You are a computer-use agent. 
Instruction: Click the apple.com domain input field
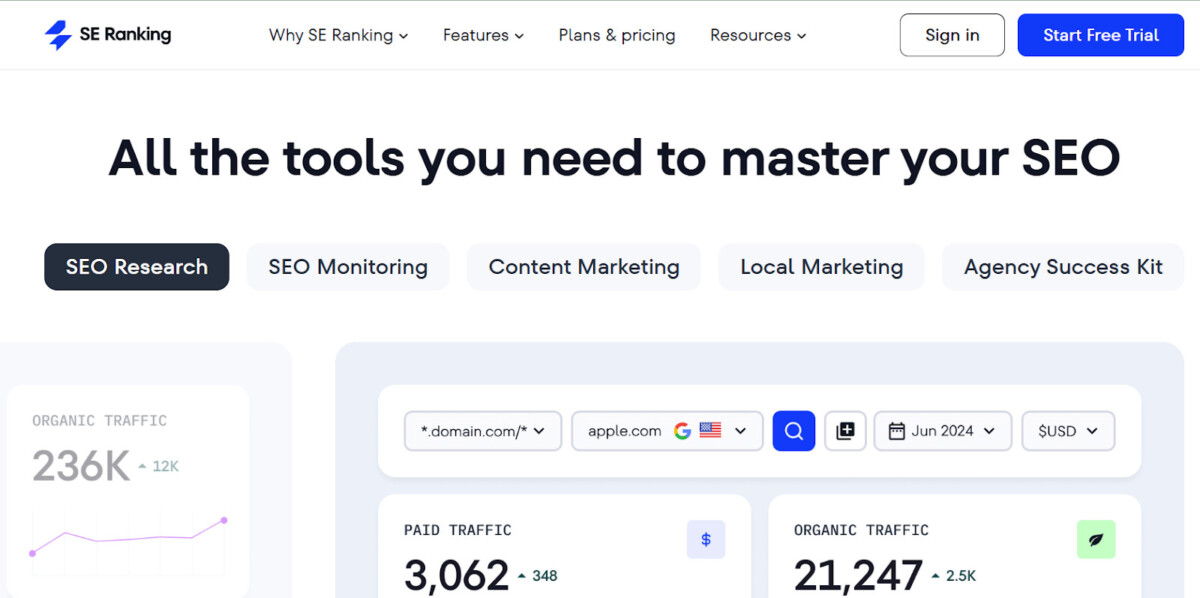625,431
